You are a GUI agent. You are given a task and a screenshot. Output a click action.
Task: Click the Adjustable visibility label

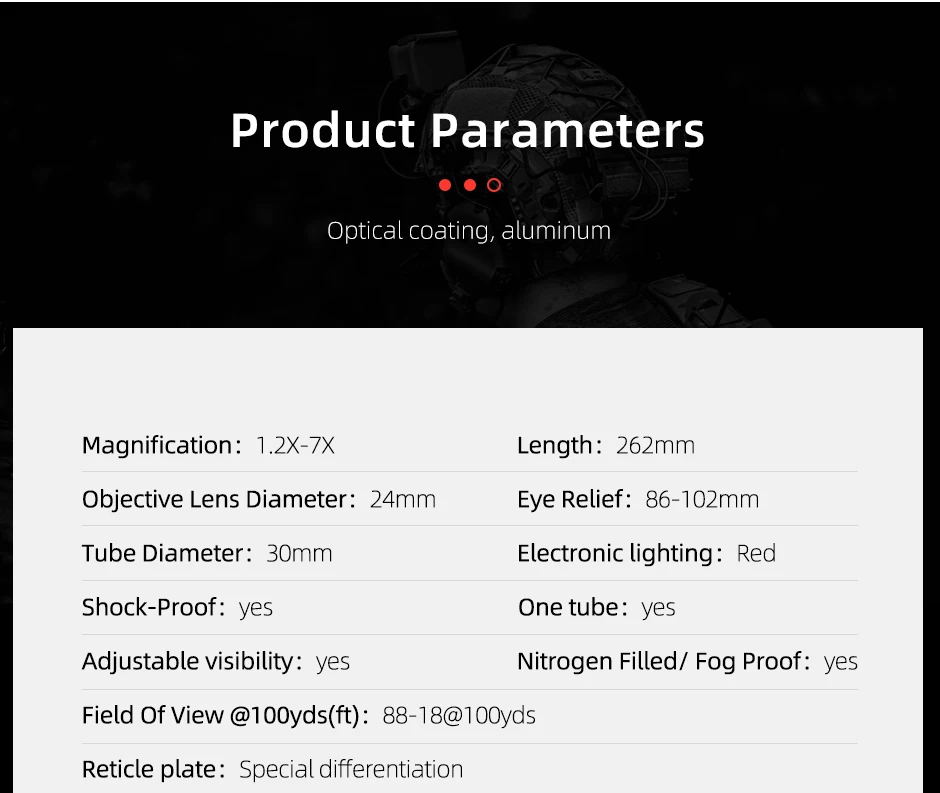coord(187,662)
